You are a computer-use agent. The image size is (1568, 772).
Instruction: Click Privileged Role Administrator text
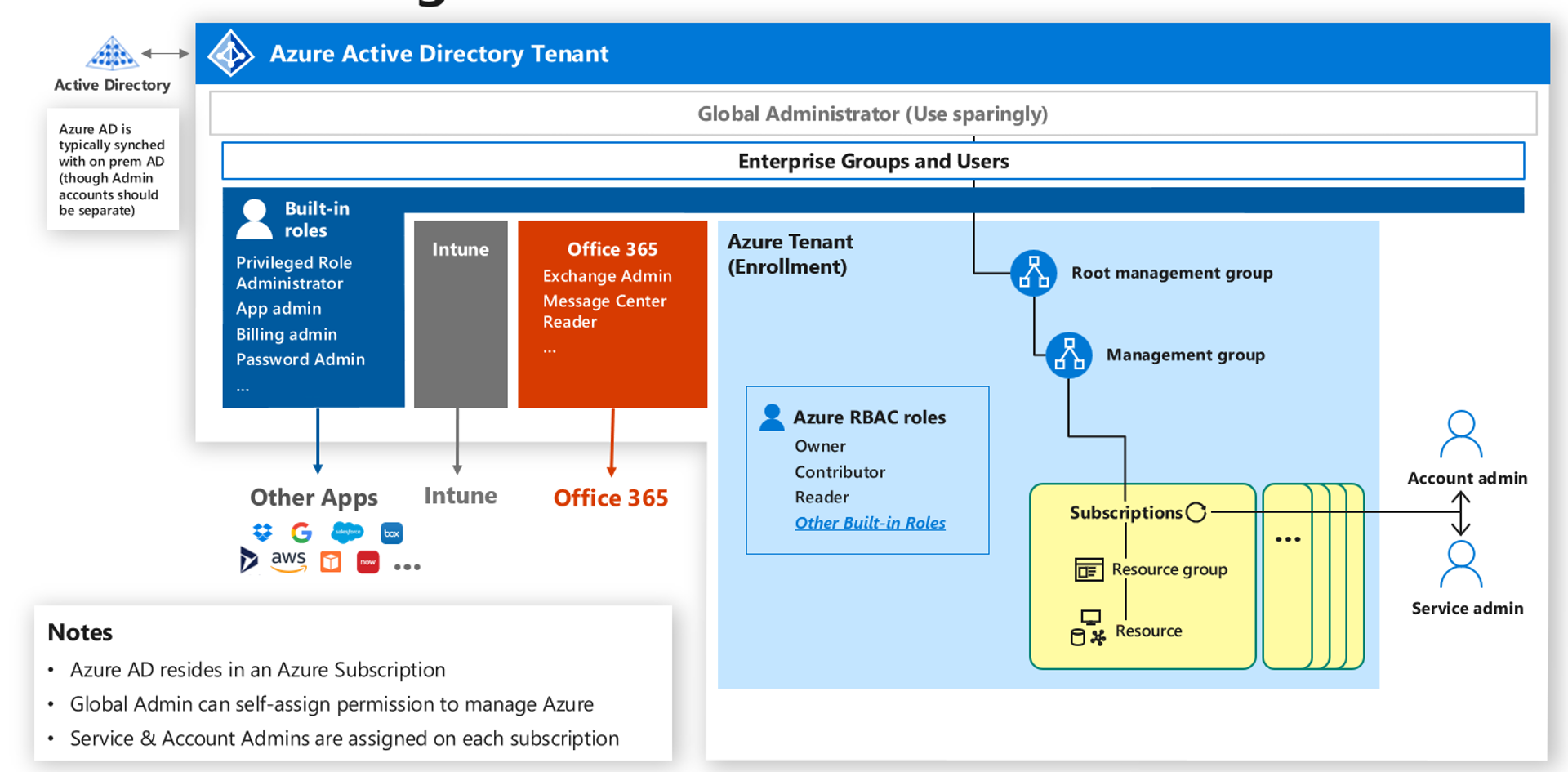coord(294,273)
